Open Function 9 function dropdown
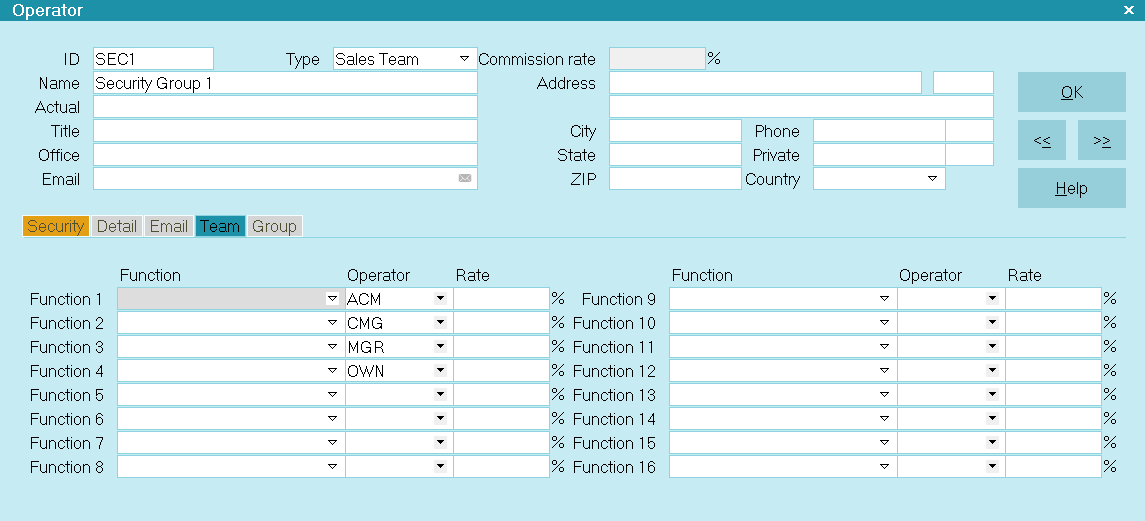Screen dimensions: 1145x521 884,299
